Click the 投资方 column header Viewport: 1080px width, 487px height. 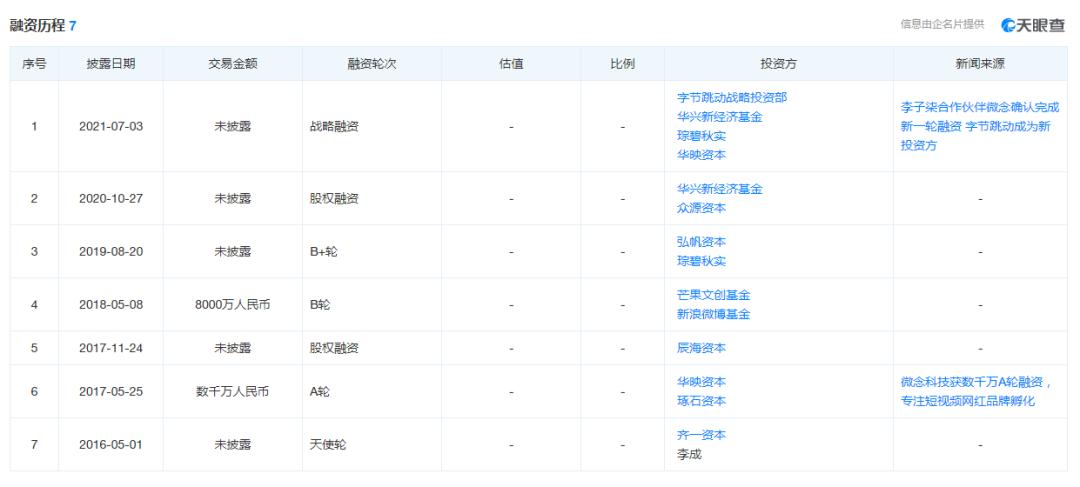[x=779, y=64]
